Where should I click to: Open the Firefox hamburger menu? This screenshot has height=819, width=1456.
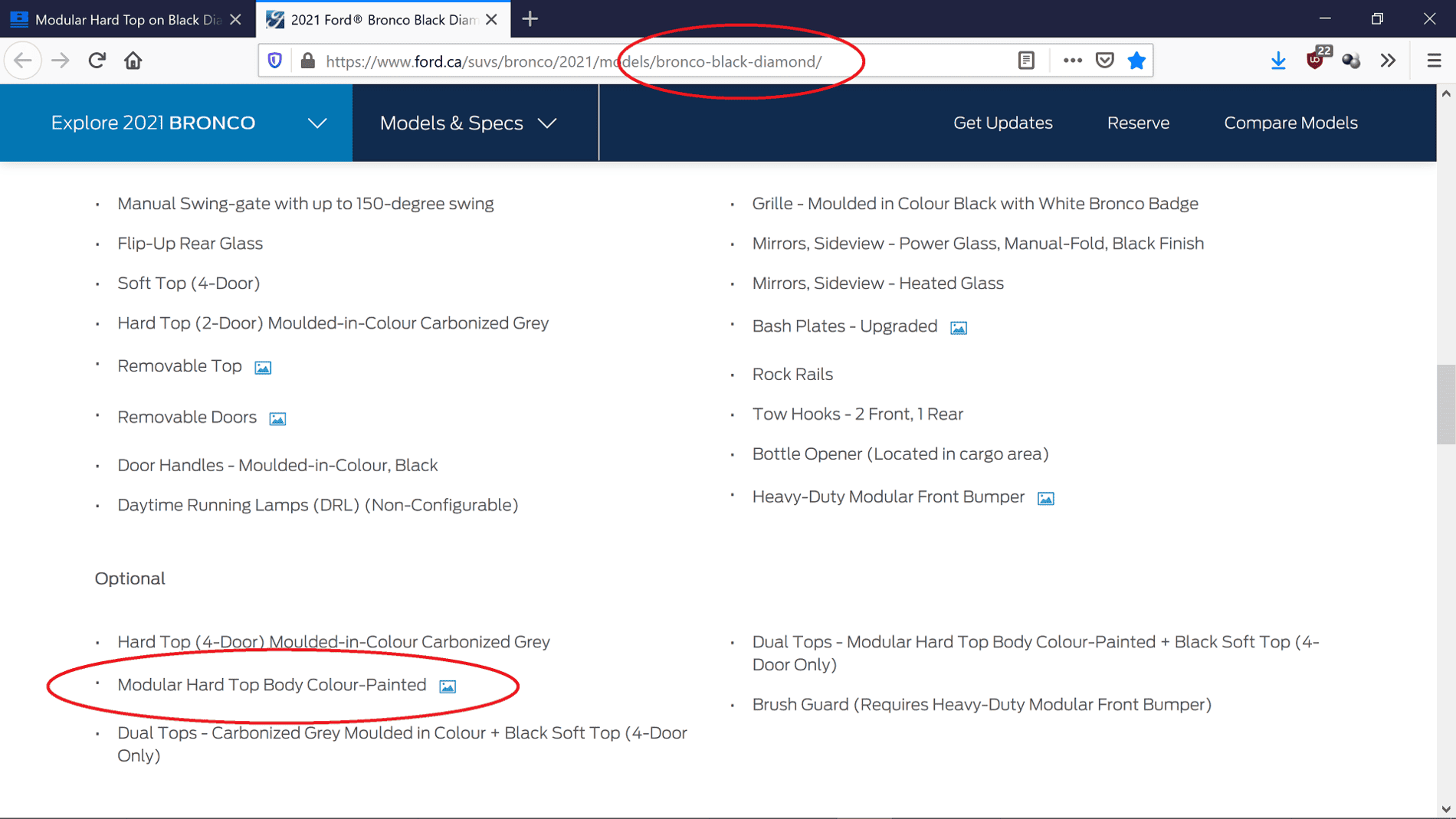click(1434, 61)
